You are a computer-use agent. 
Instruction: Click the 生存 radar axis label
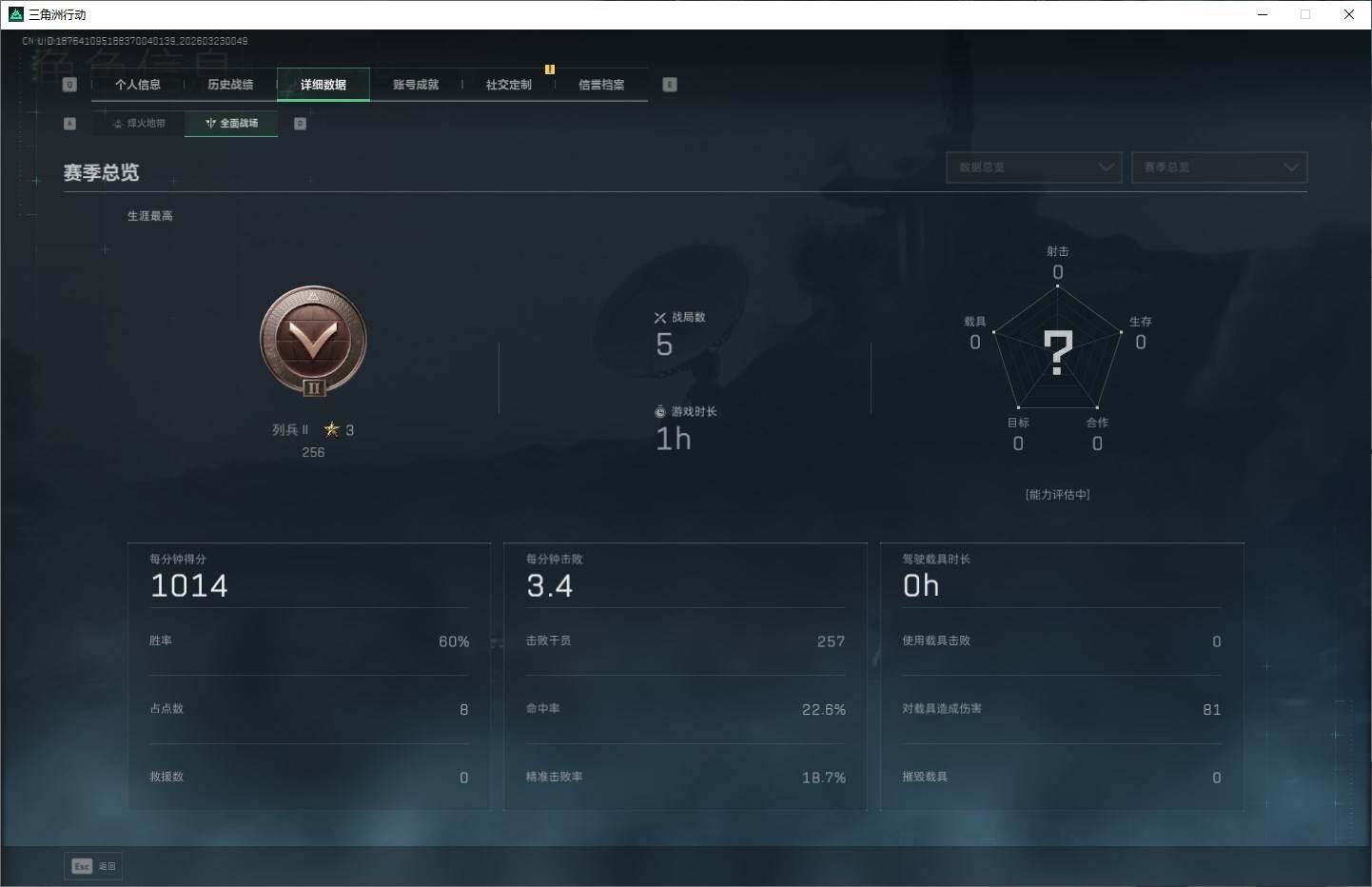pyautogui.click(x=1141, y=322)
